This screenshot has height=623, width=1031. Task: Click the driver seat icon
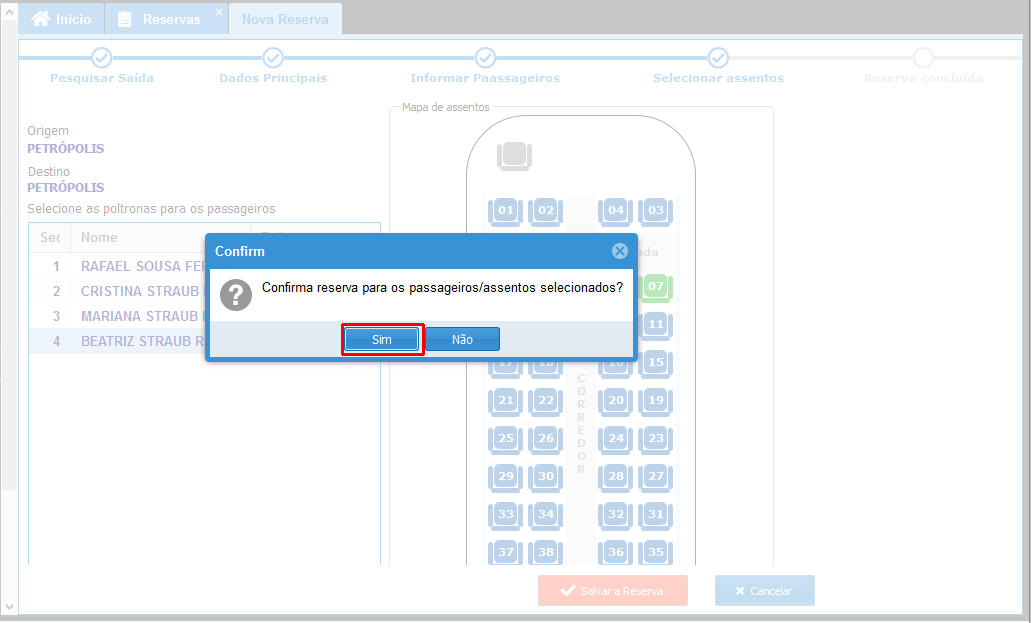(514, 157)
